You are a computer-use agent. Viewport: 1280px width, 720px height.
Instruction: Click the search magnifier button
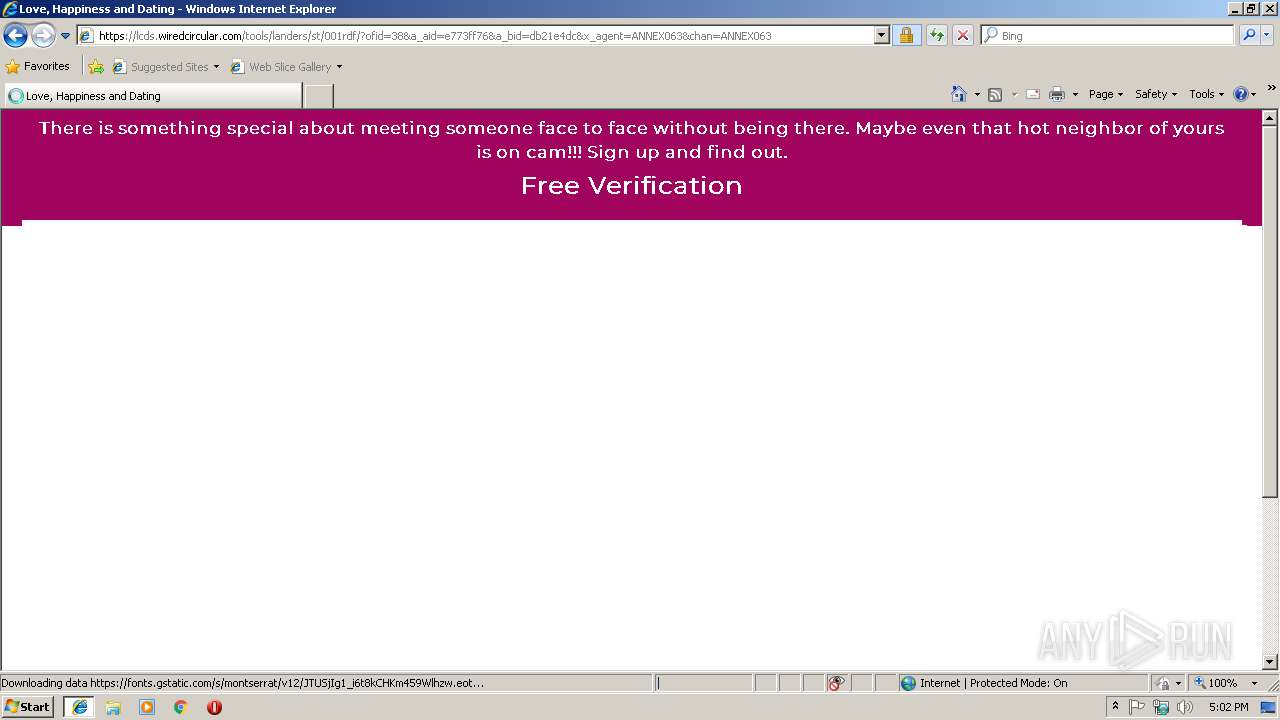tap(1248, 35)
